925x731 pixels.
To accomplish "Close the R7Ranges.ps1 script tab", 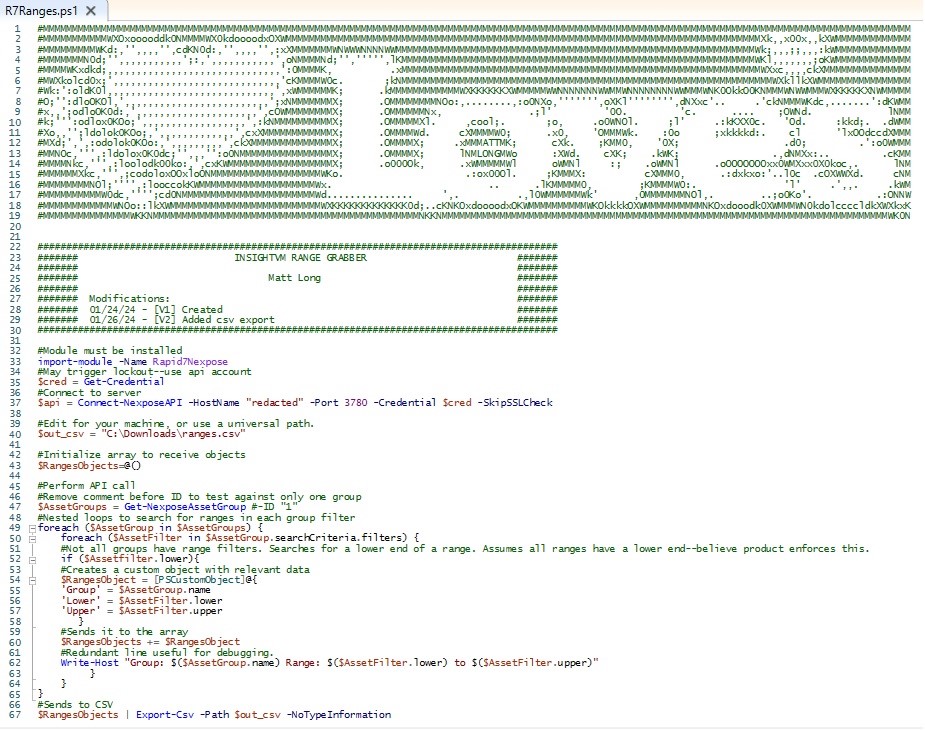I will (x=91, y=10).
